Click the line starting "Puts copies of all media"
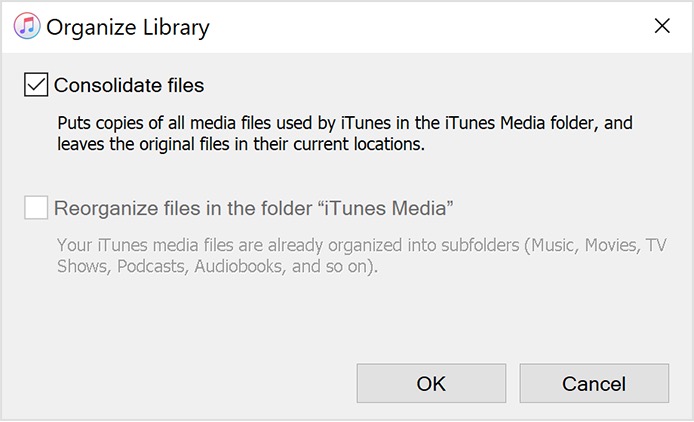This screenshot has height=422, width=694. pyautogui.click(x=345, y=123)
